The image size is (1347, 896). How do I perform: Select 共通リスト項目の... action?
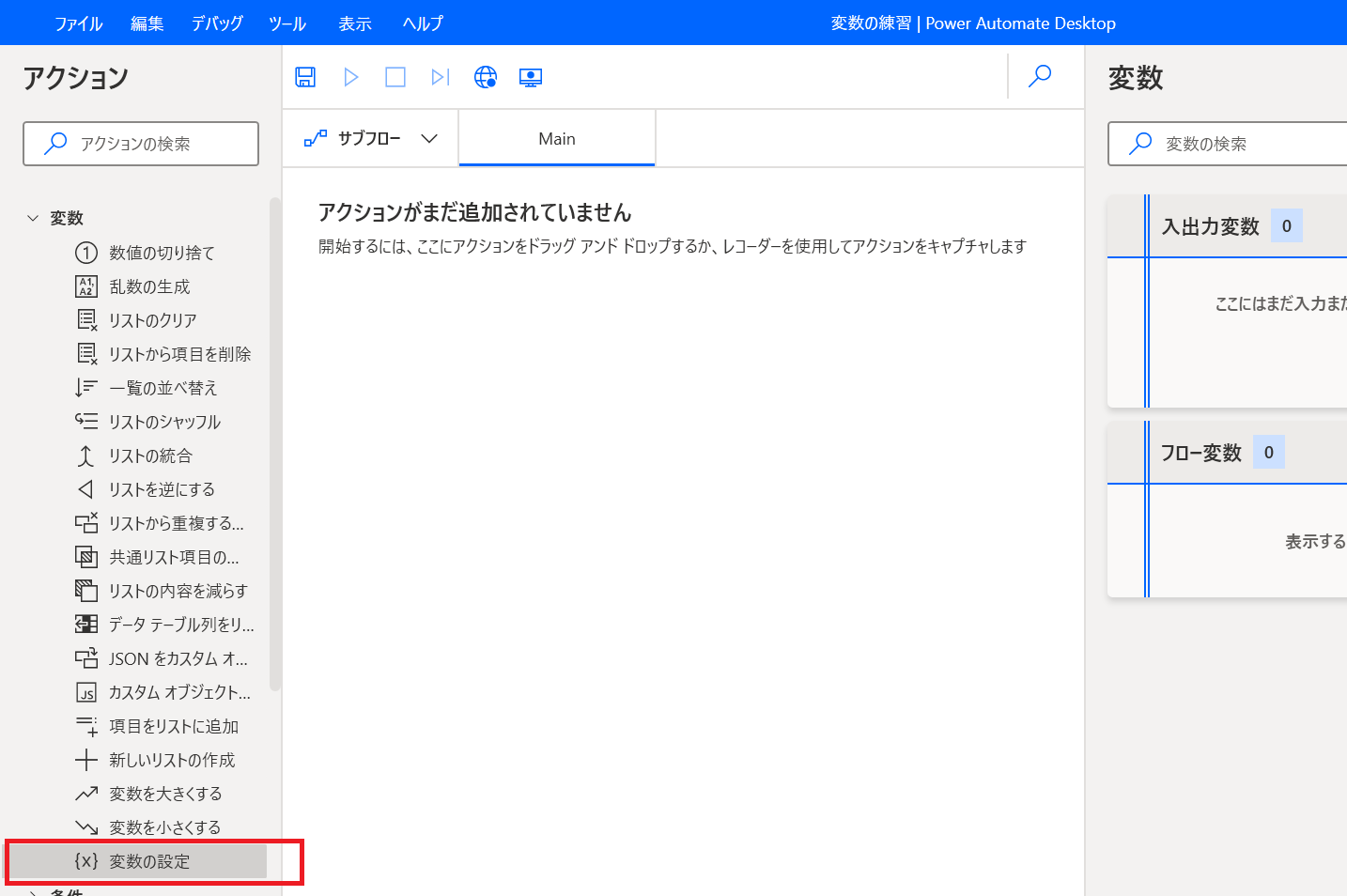pyautogui.click(x=157, y=557)
